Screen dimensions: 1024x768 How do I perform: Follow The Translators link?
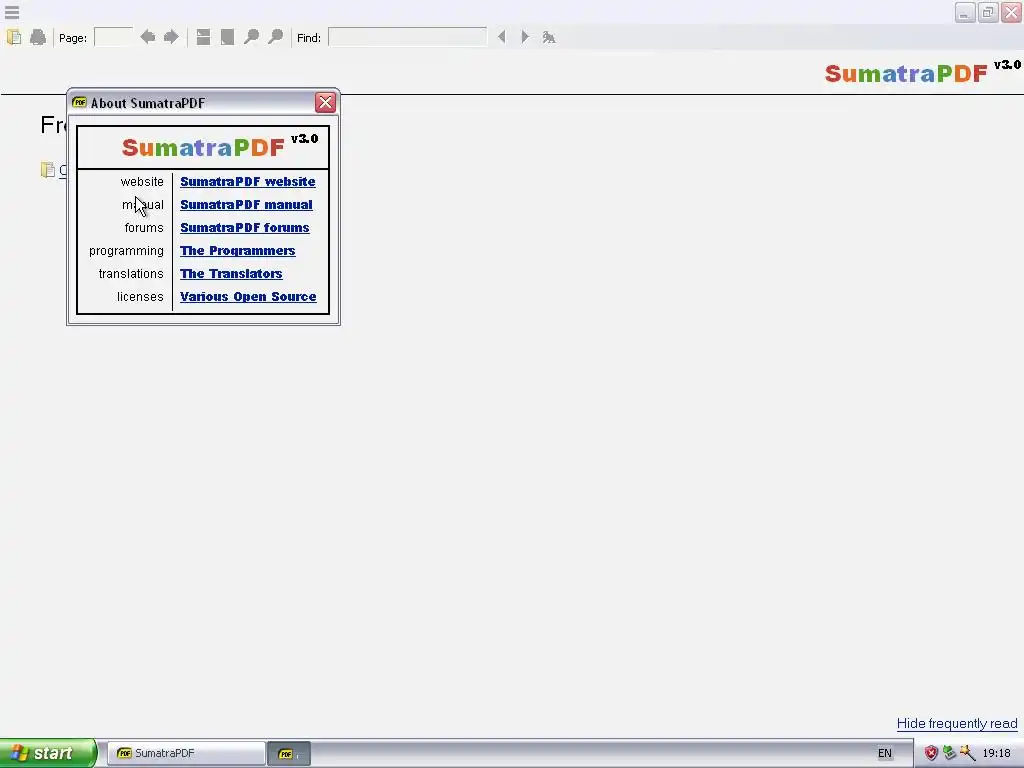[x=231, y=274]
